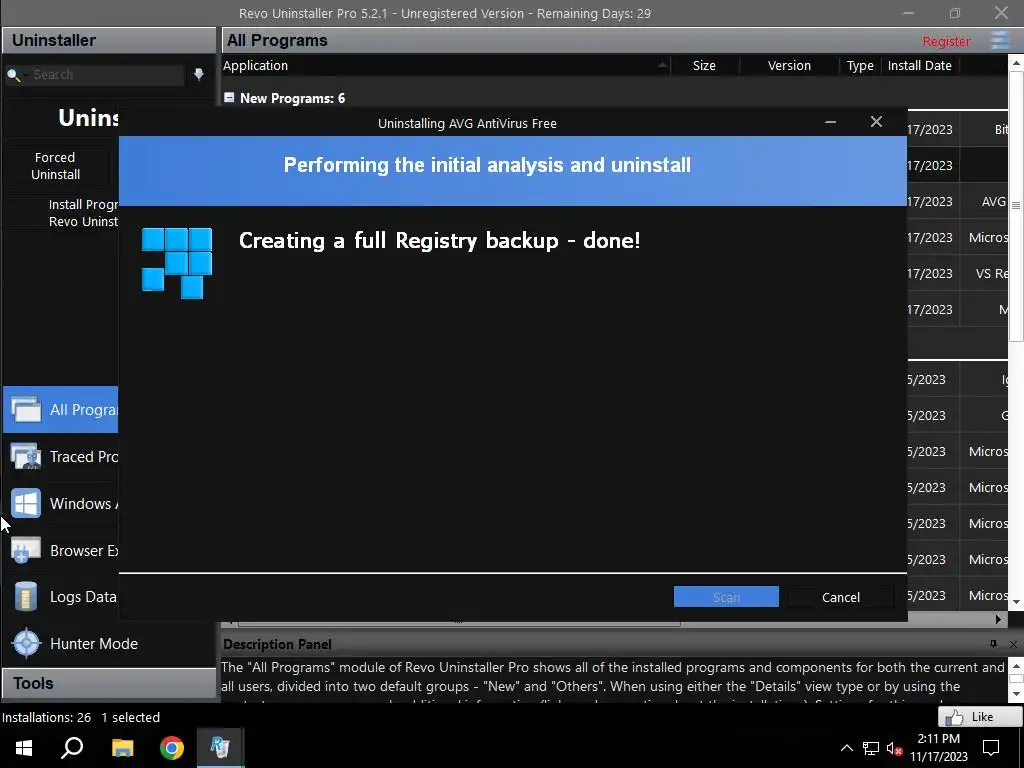
Task: Click the search magnifier icon in Uninstaller panel
Action: coord(14,75)
